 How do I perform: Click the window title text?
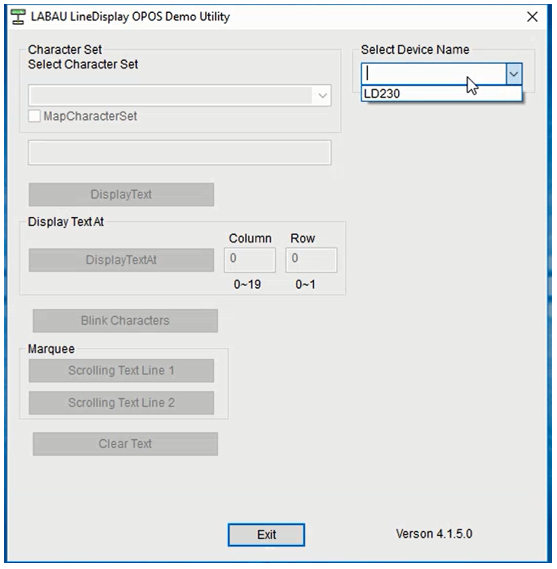[x=130, y=17]
